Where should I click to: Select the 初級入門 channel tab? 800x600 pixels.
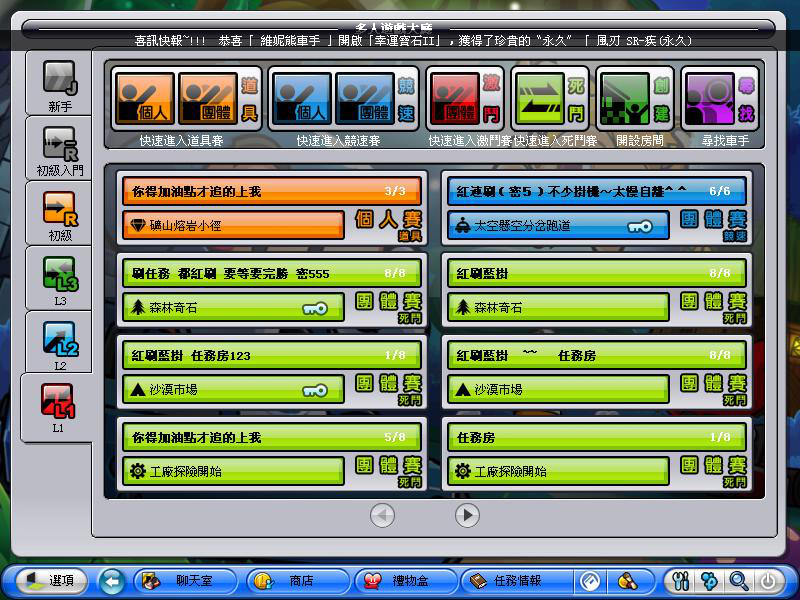[59, 150]
